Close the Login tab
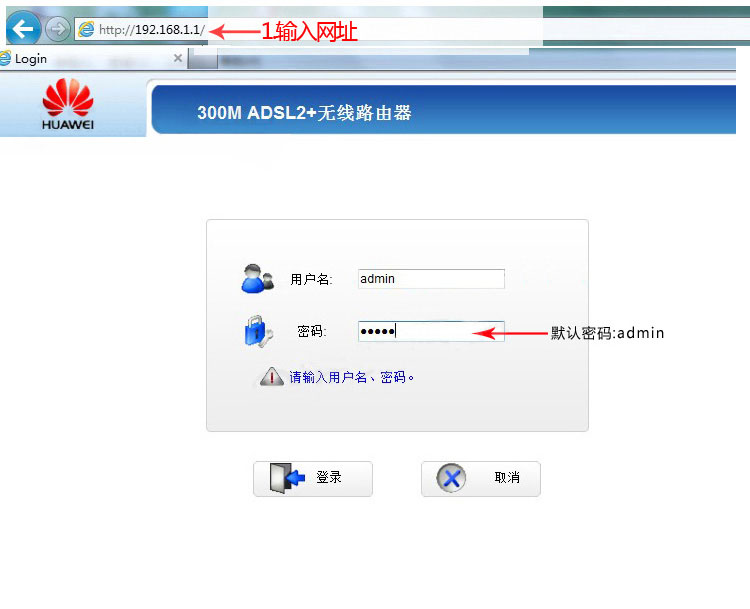 pyautogui.click(x=178, y=58)
